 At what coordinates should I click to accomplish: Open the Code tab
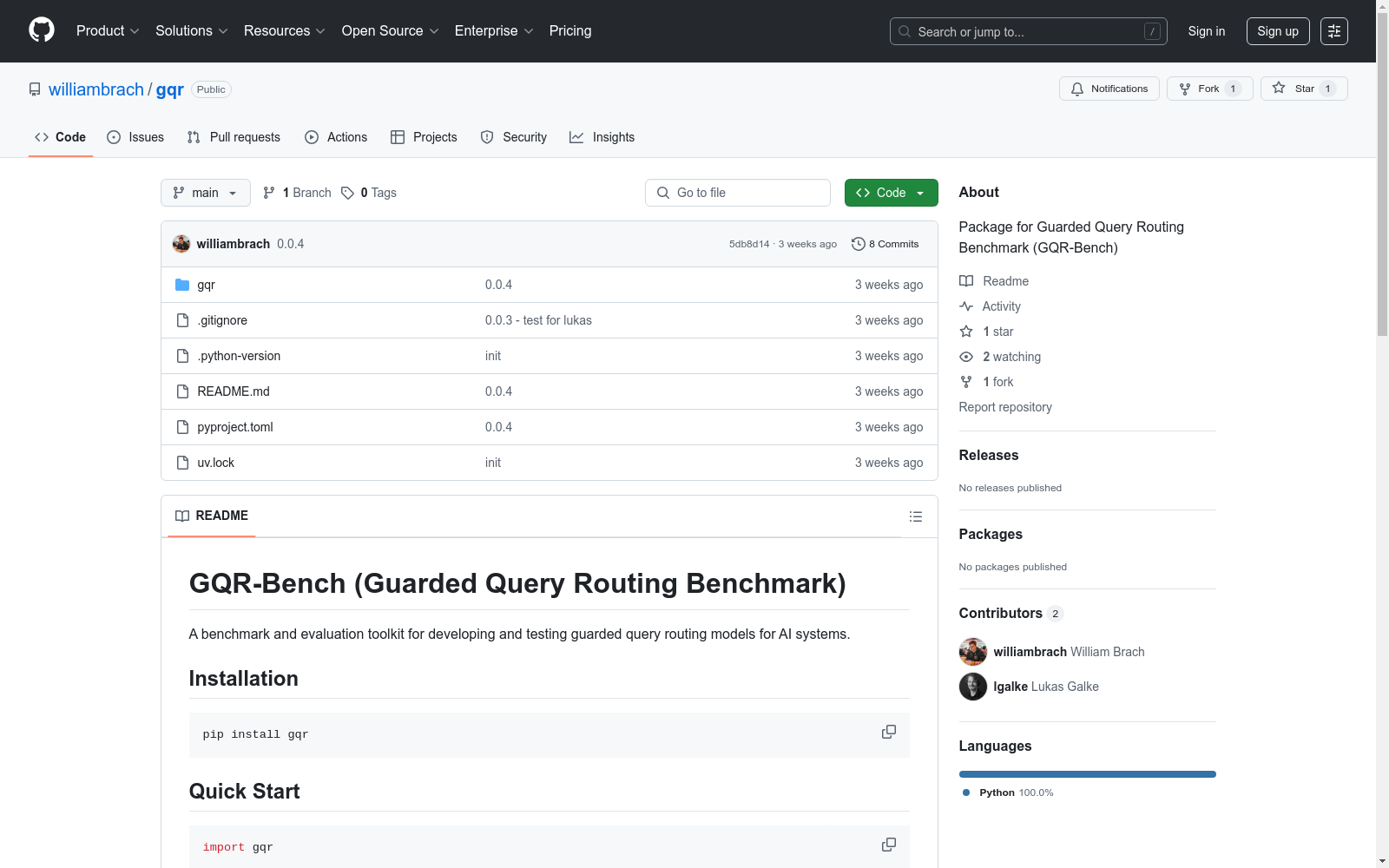[61, 137]
